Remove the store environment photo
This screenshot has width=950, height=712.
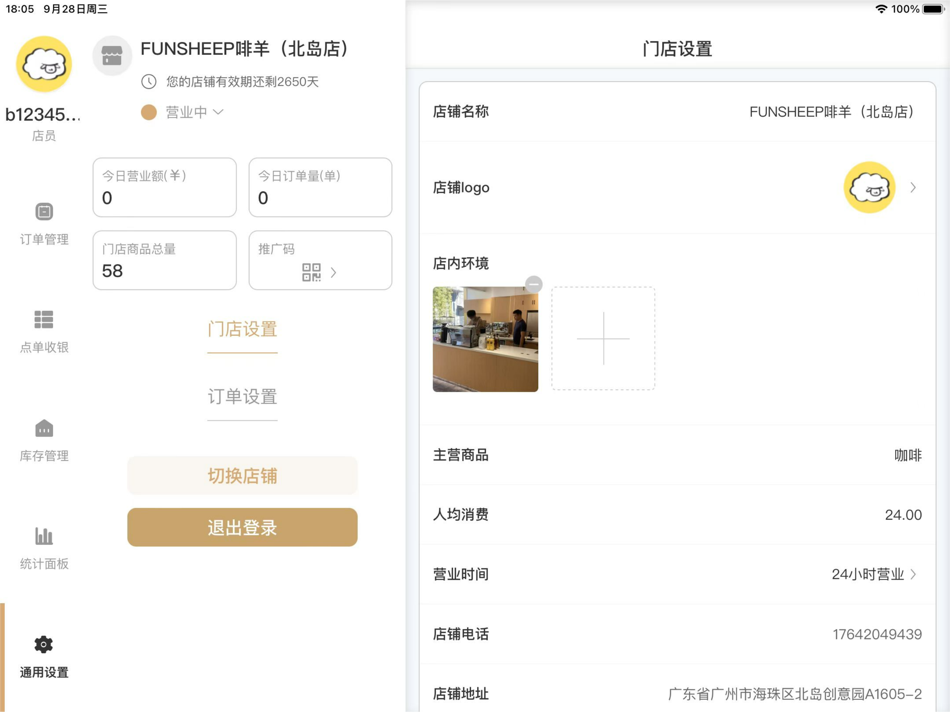coord(534,284)
